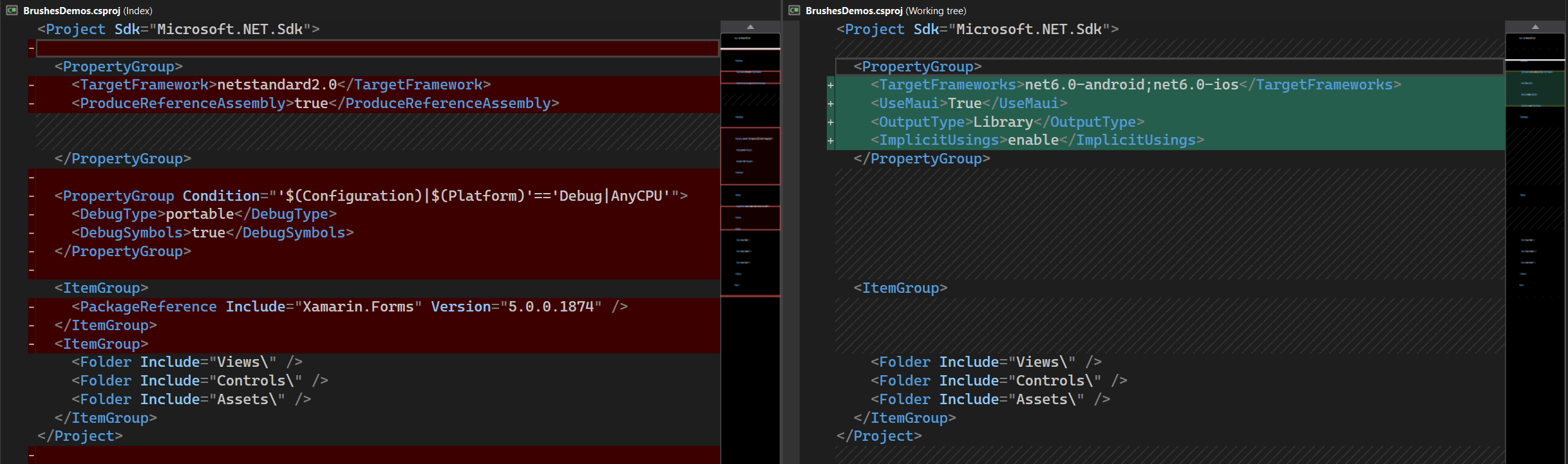Click the Project Sdk line in Working tree
The image size is (1568, 464).
(978, 30)
